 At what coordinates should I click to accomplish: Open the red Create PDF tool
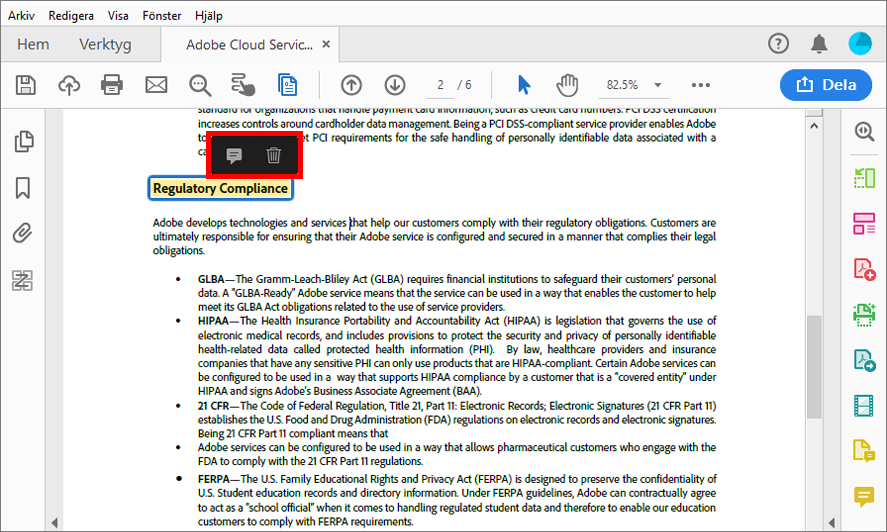coord(864,268)
